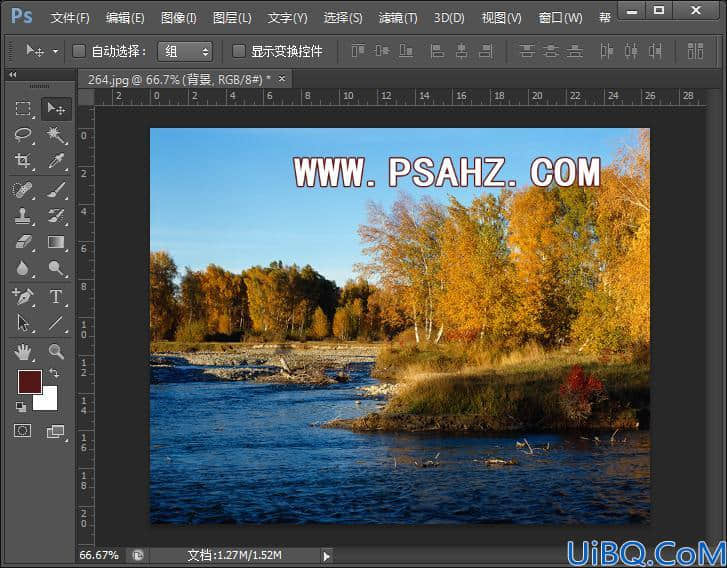This screenshot has height=568, width=727.
Task: Select the Lasso tool
Action: click(x=23, y=135)
